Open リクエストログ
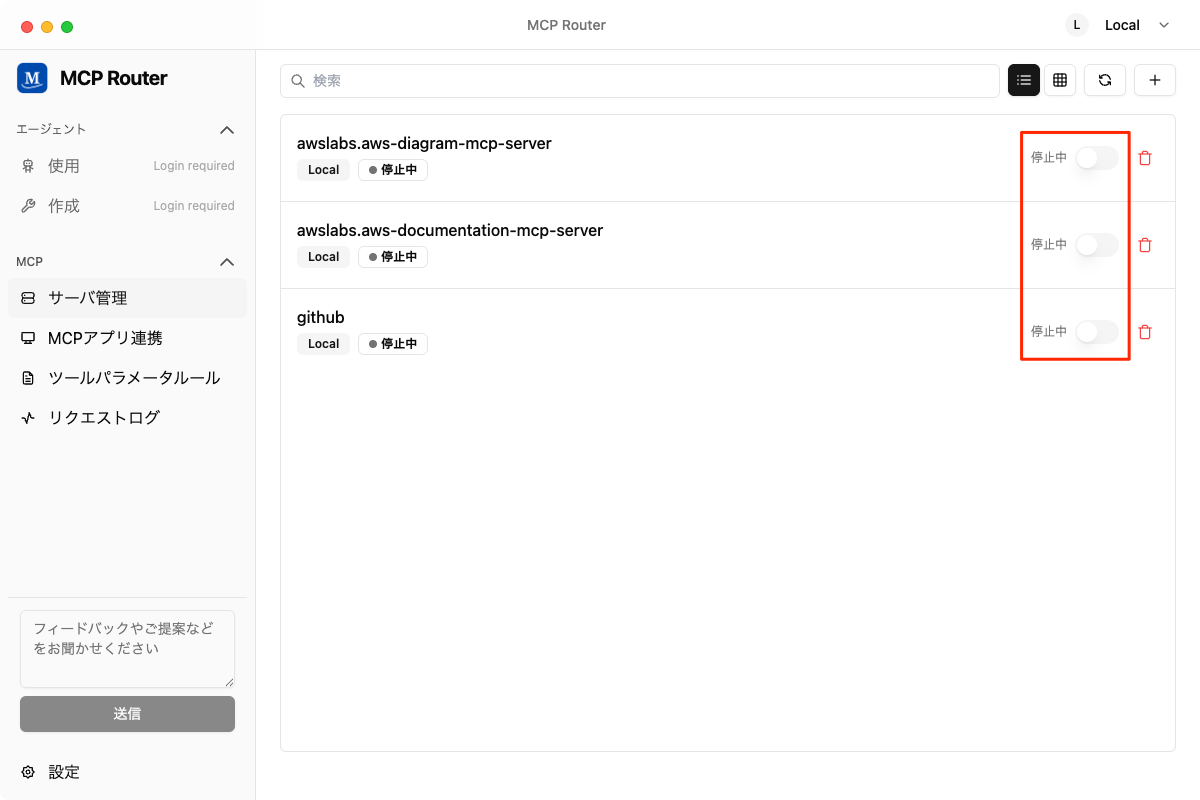The height and width of the screenshot is (800, 1200). (x=127, y=418)
